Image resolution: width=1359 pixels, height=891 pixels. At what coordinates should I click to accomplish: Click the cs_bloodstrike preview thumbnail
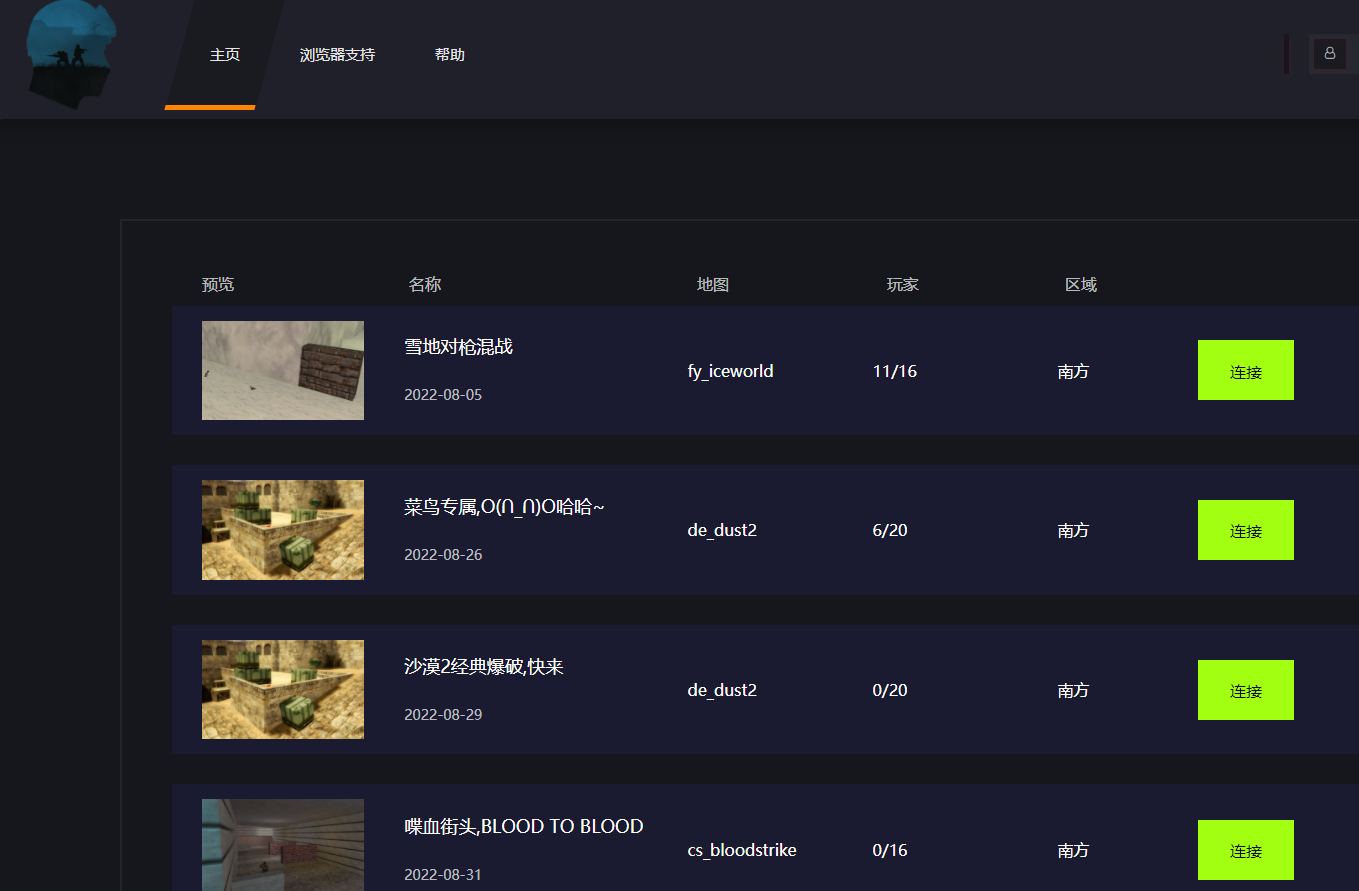(283, 845)
